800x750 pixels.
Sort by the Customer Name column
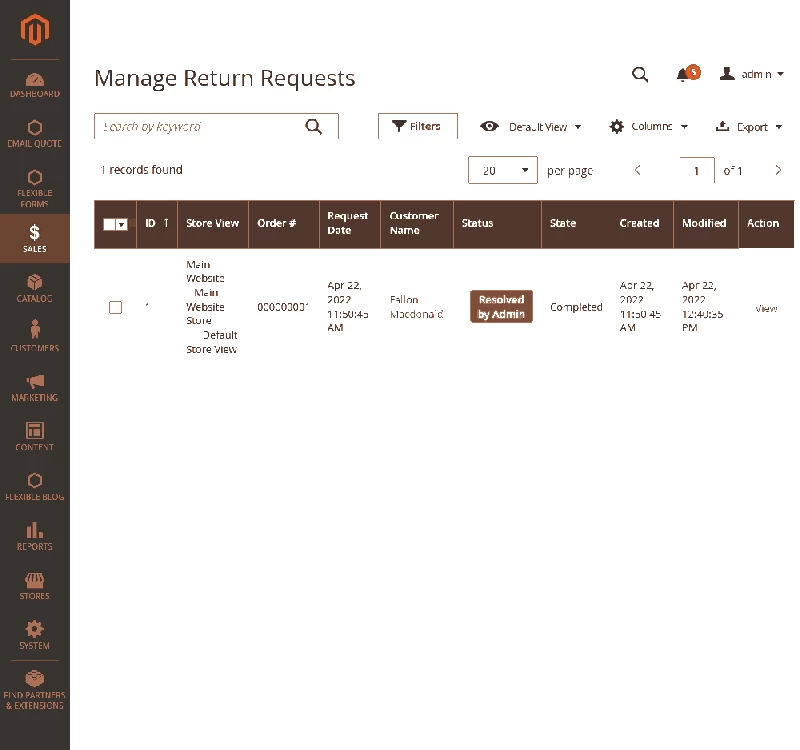tap(417, 223)
